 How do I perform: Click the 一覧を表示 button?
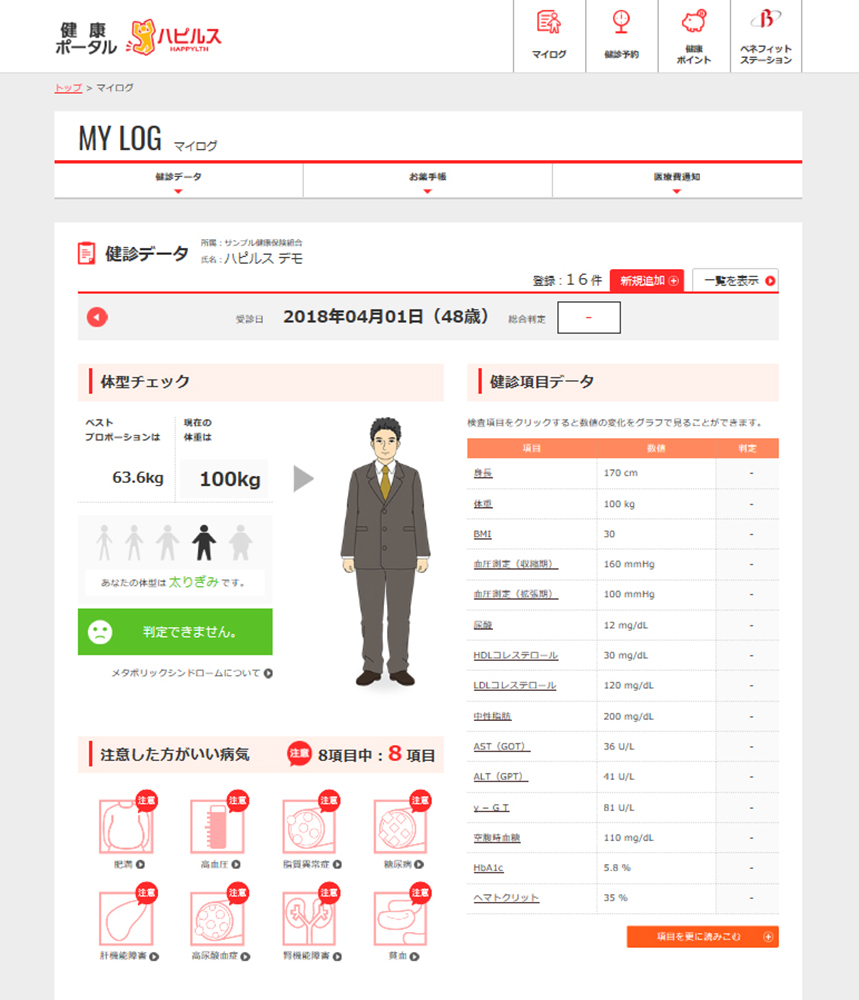(x=735, y=281)
